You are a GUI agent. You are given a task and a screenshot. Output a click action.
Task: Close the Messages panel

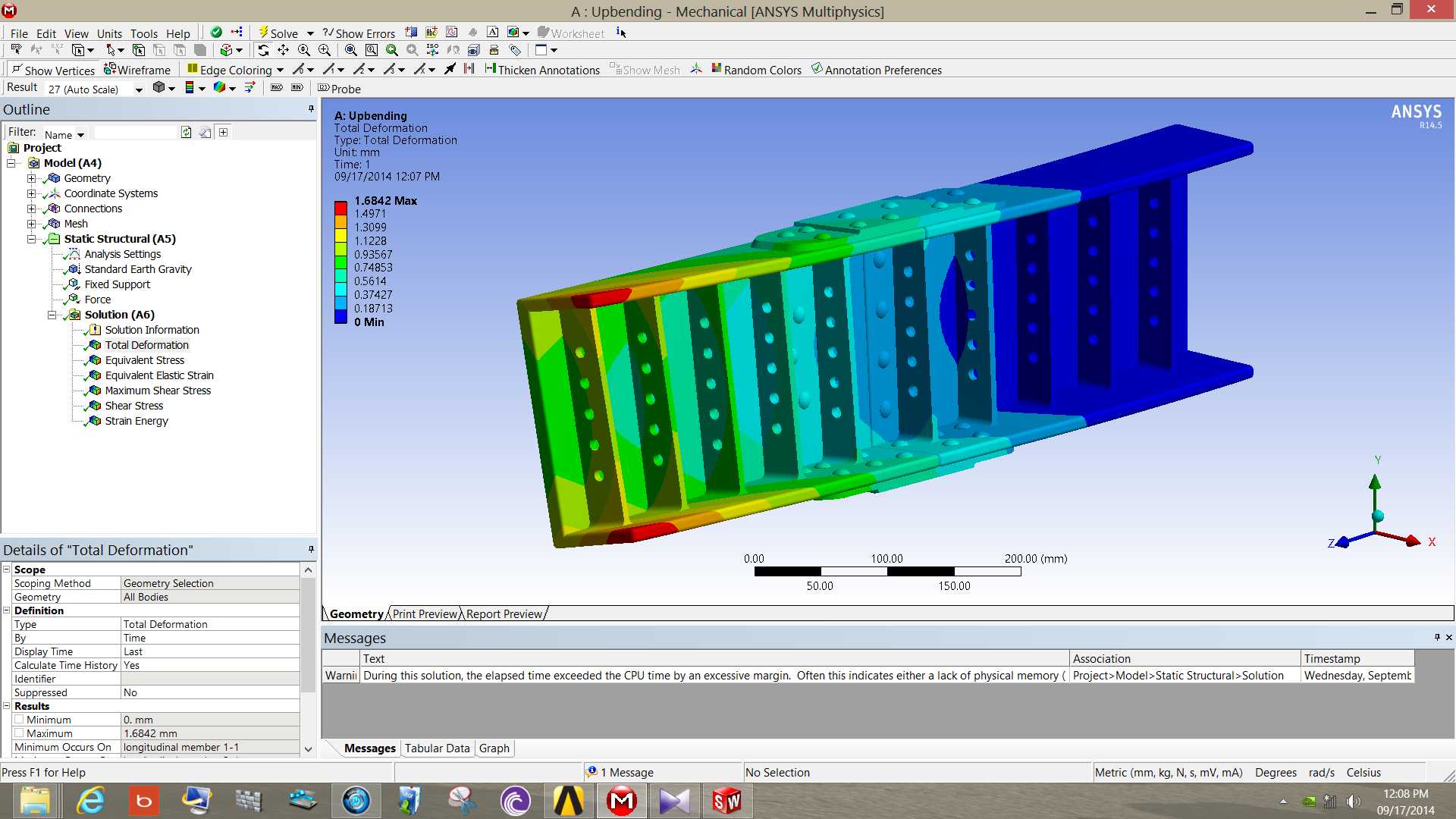tap(1449, 638)
